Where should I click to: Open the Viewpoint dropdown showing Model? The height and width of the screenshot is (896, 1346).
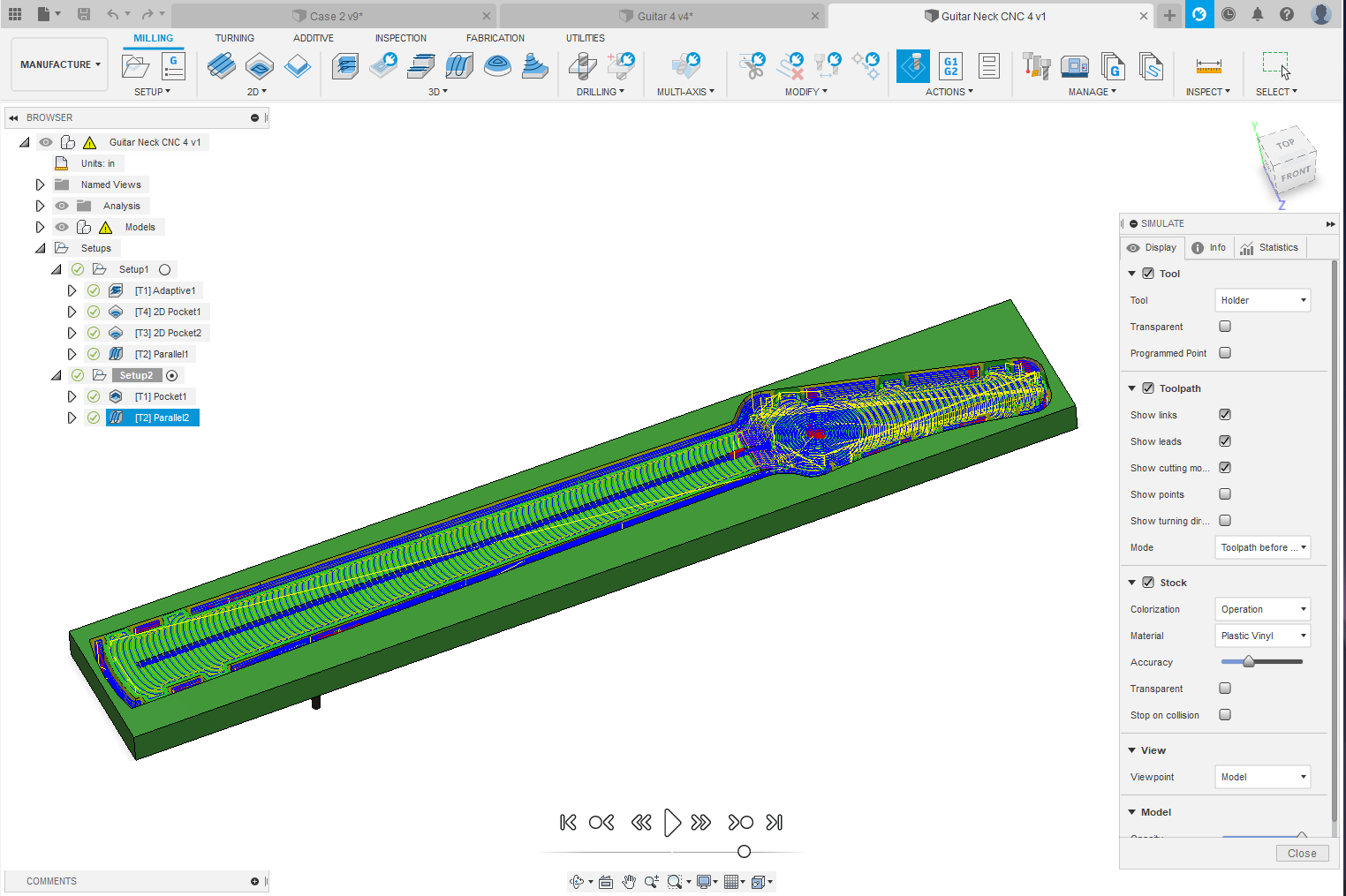pos(1262,777)
